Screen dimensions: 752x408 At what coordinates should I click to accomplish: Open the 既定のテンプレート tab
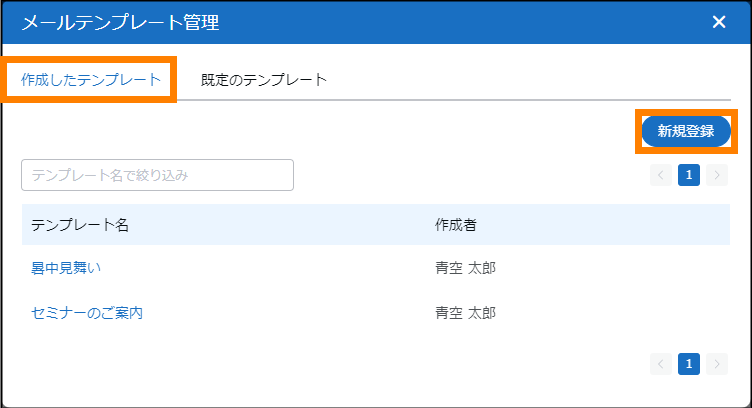pos(263,80)
